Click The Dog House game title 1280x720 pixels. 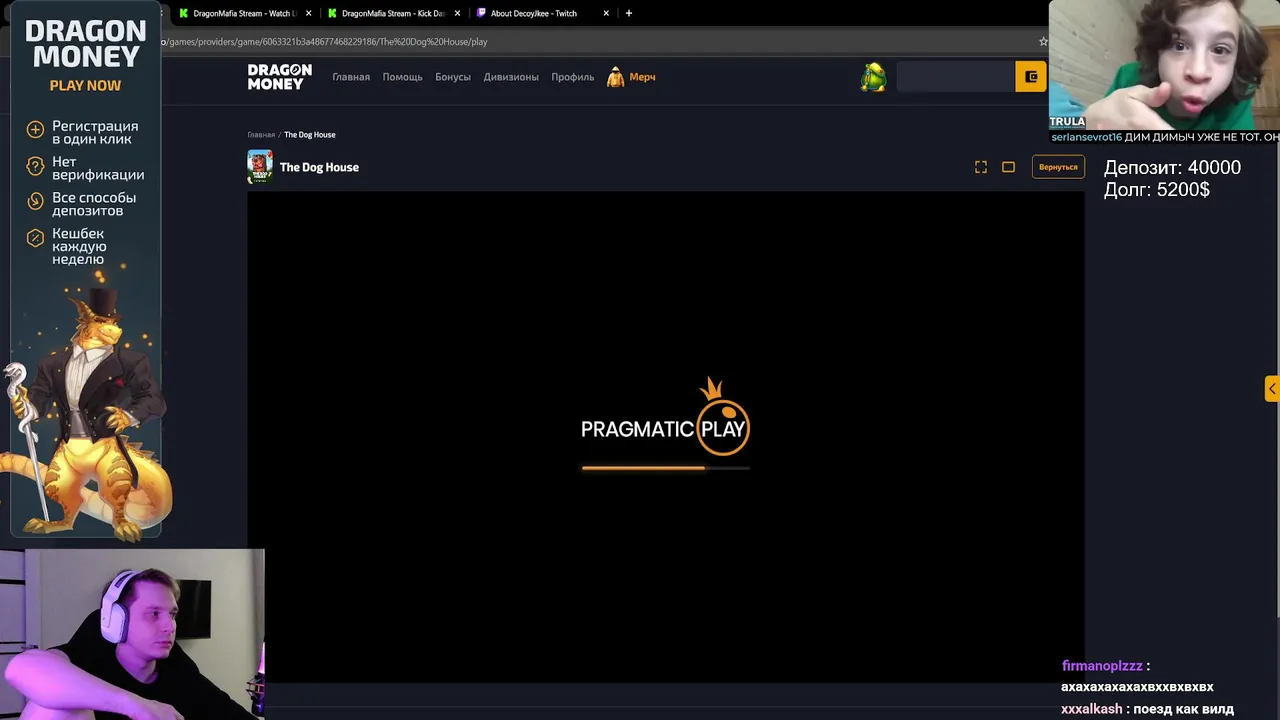(319, 167)
